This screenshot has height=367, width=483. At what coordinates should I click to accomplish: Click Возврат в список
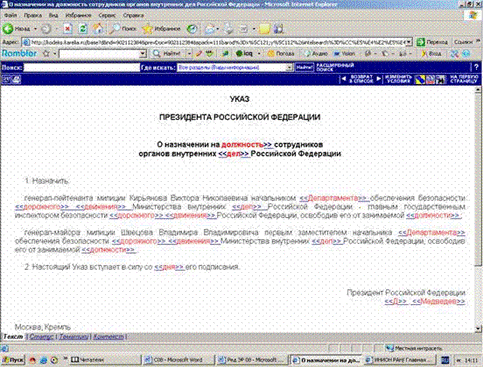[361, 79]
